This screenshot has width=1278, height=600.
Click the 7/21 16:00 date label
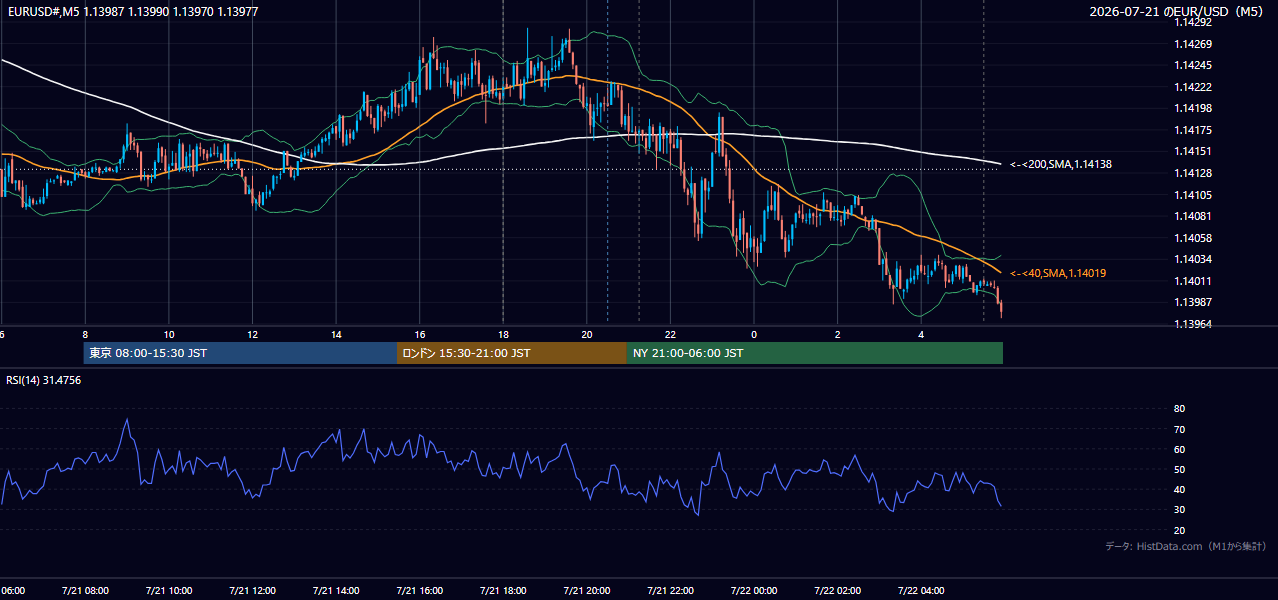pos(419,591)
